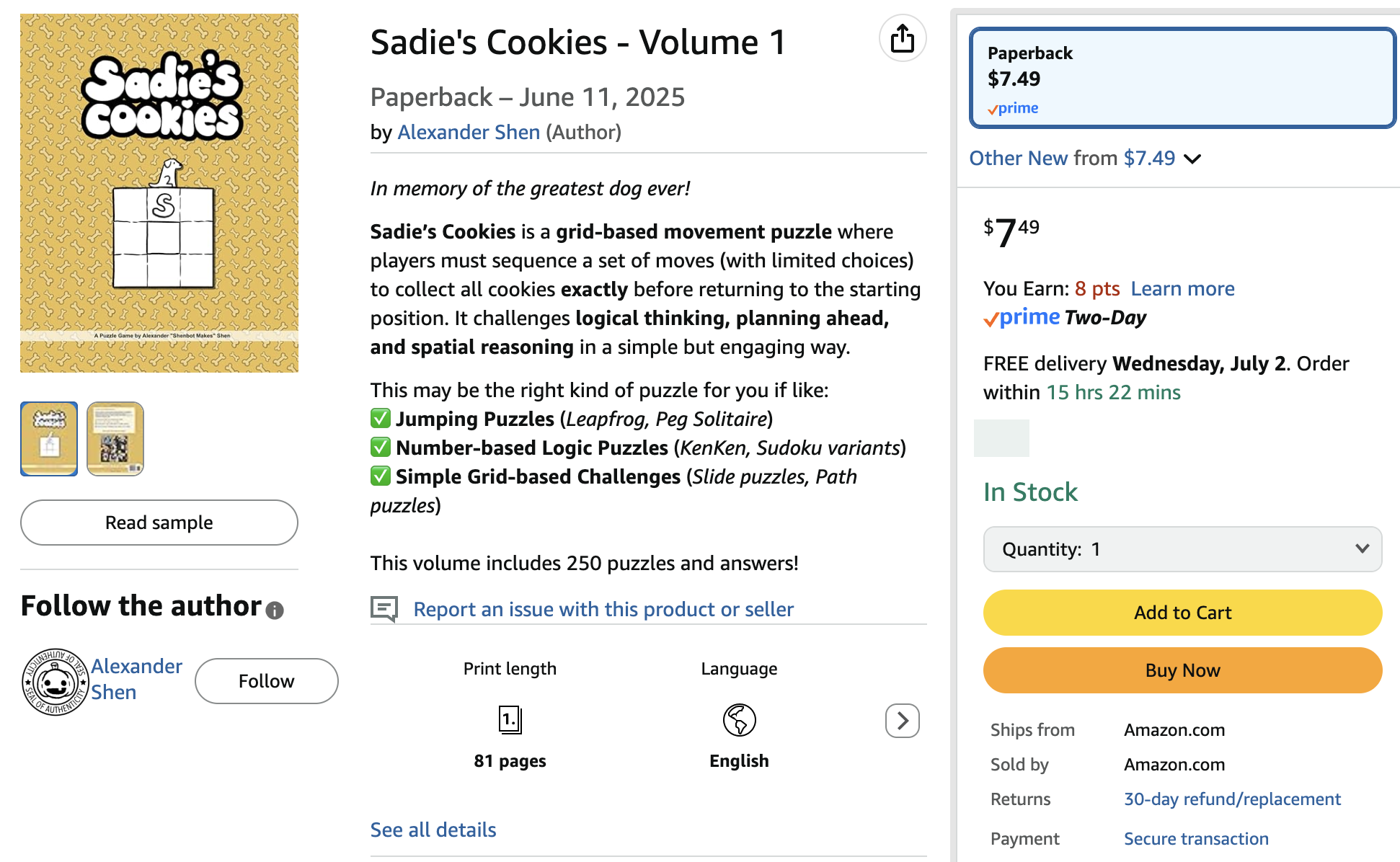Open the Read sample preview
The image size is (1400, 862).
159,523
